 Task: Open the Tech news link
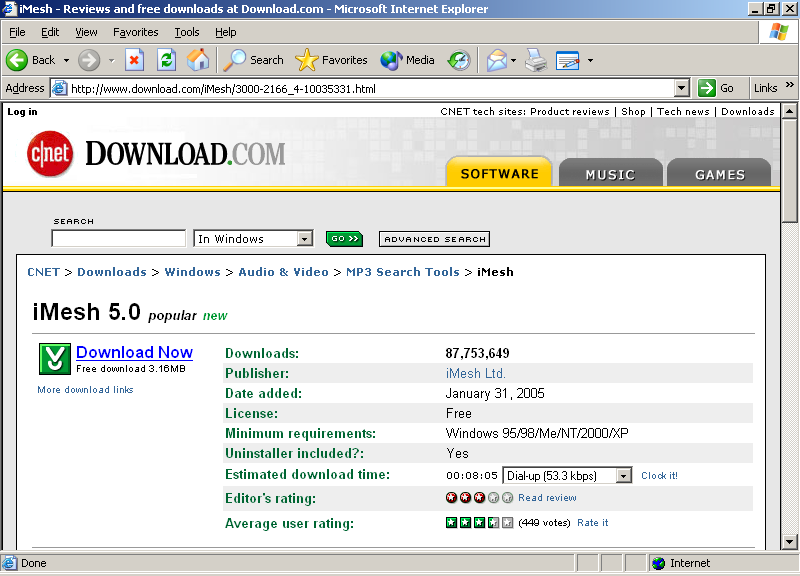[x=683, y=111]
